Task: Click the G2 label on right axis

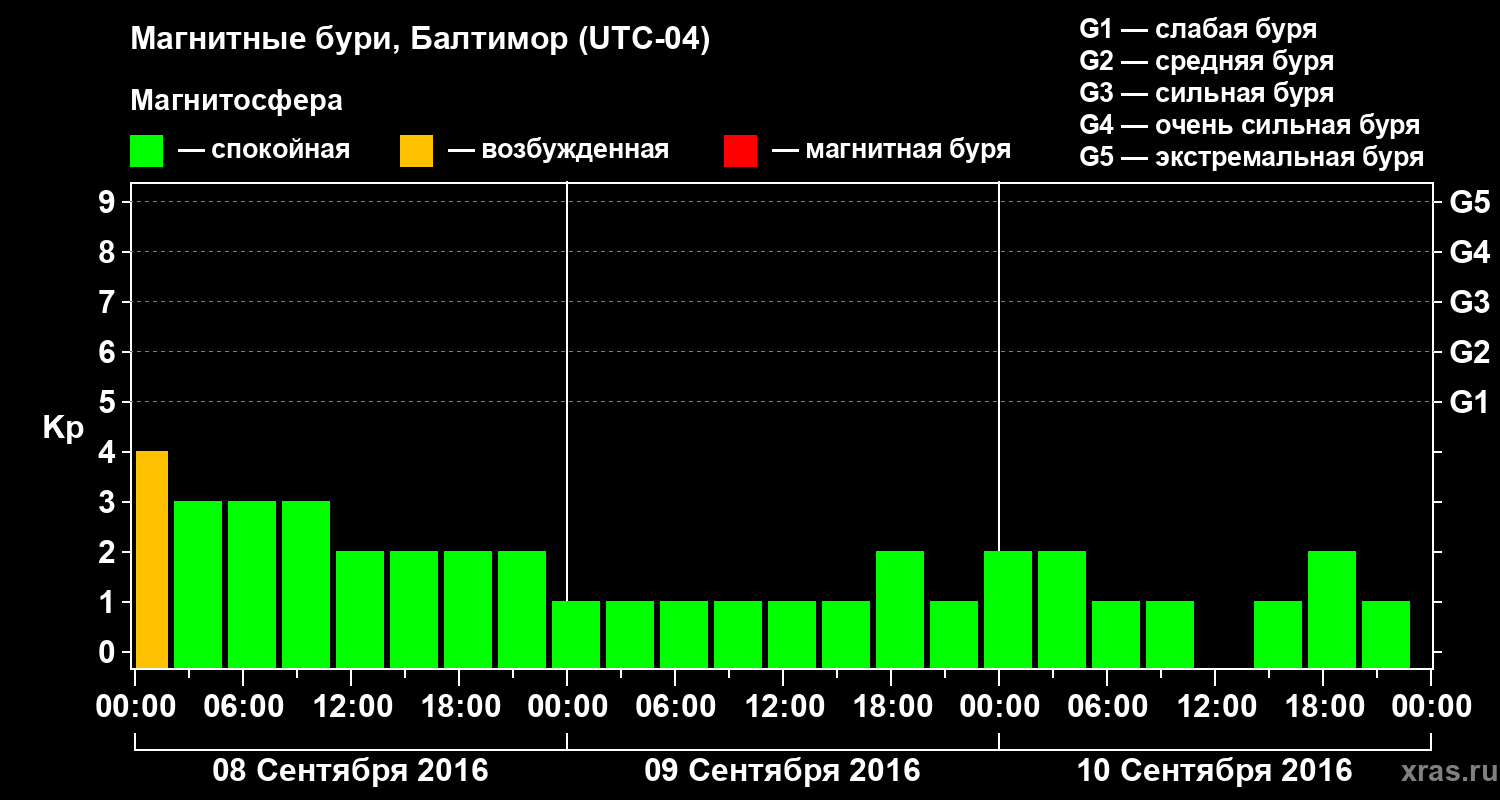Action: (1470, 353)
